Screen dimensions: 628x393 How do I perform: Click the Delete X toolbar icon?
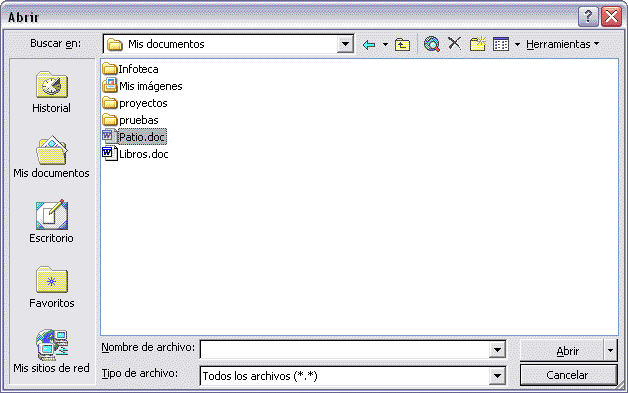click(455, 43)
